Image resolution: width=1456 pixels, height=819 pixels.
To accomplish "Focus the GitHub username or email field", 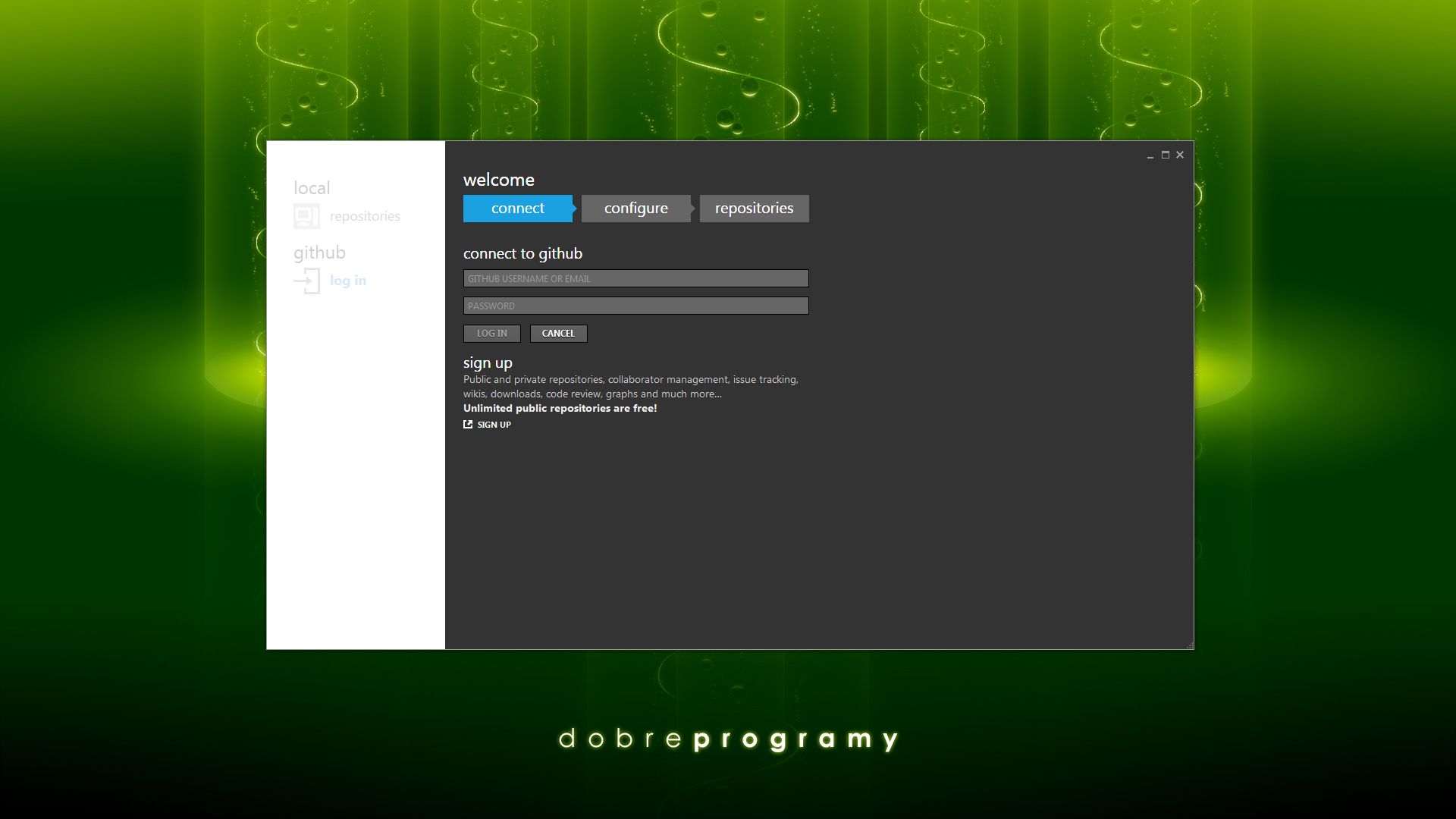I will [x=635, y=278].
